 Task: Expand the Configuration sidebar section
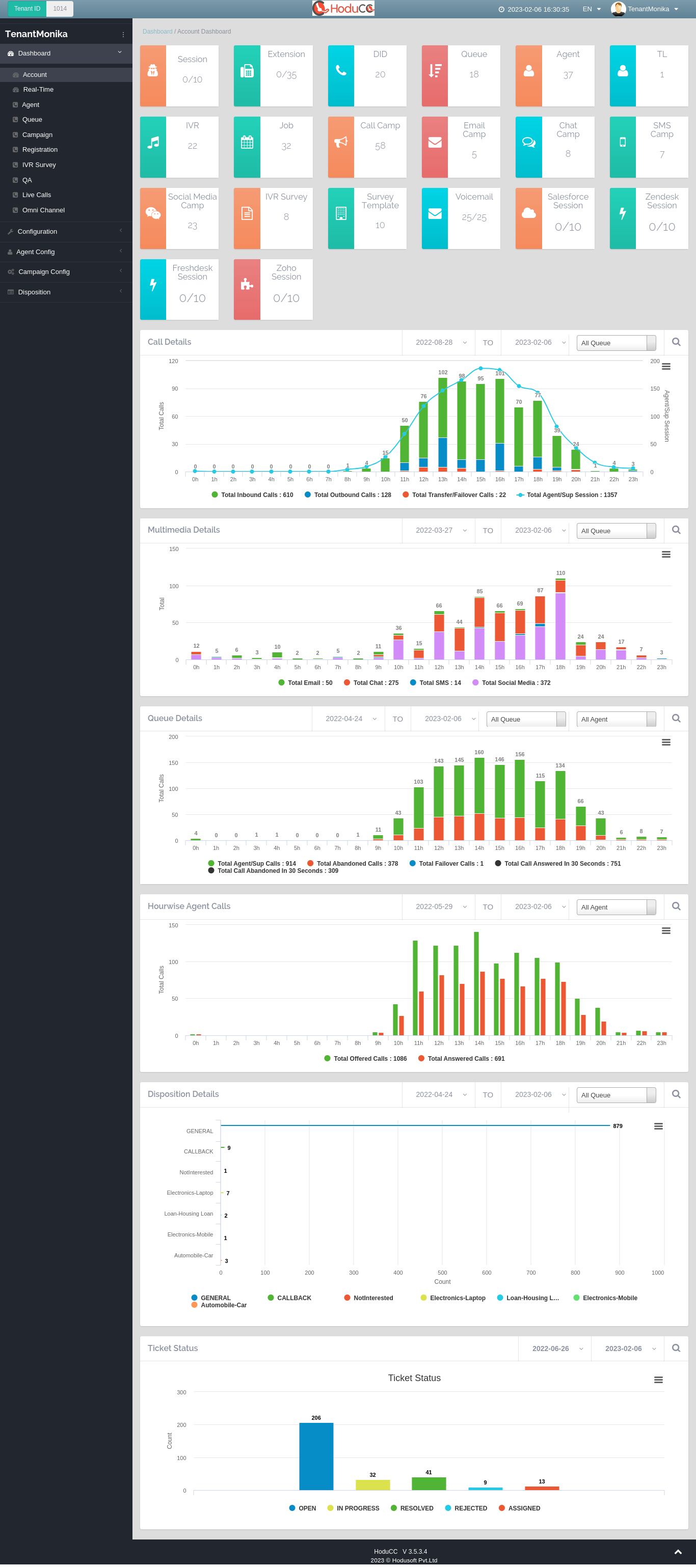66,231
